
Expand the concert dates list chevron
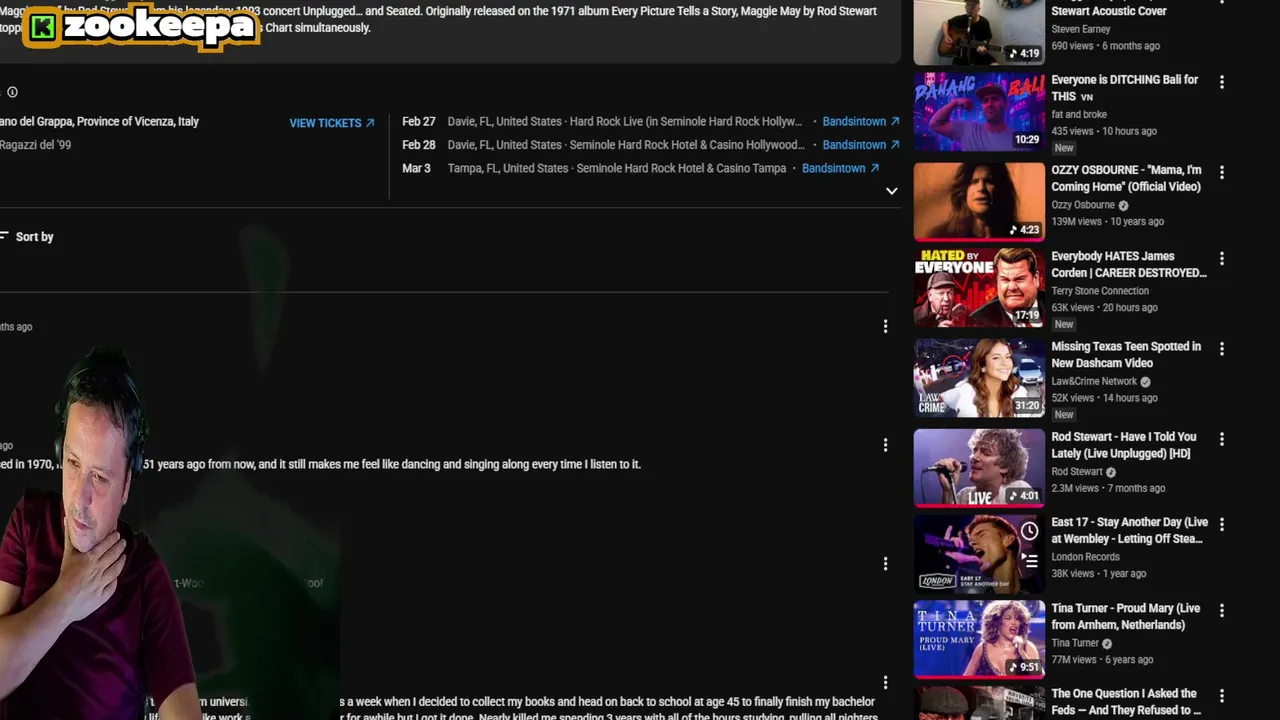[x=891, y=191]
